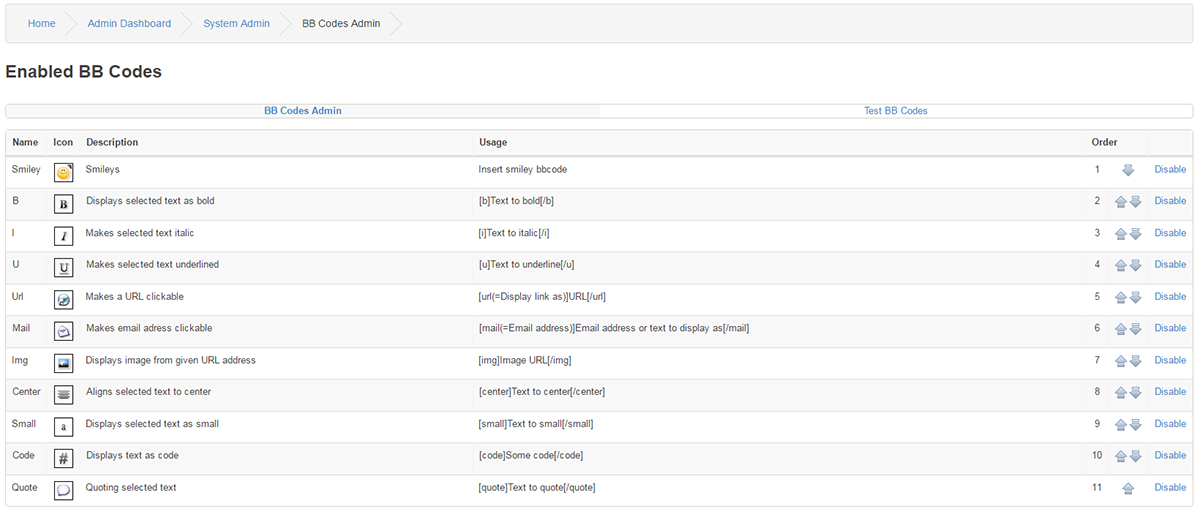Click '[img]Image URL[/img]' usage cell
The image size is (1200, 517).
[x=525, y=360]
